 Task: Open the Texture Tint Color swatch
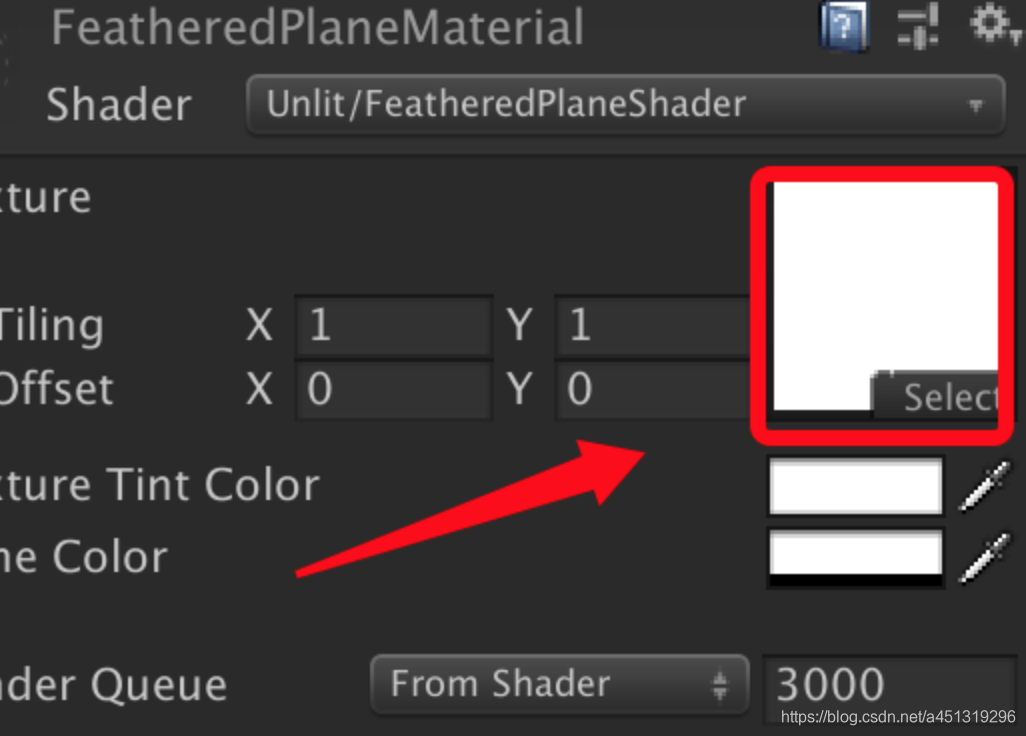(856, 486)
